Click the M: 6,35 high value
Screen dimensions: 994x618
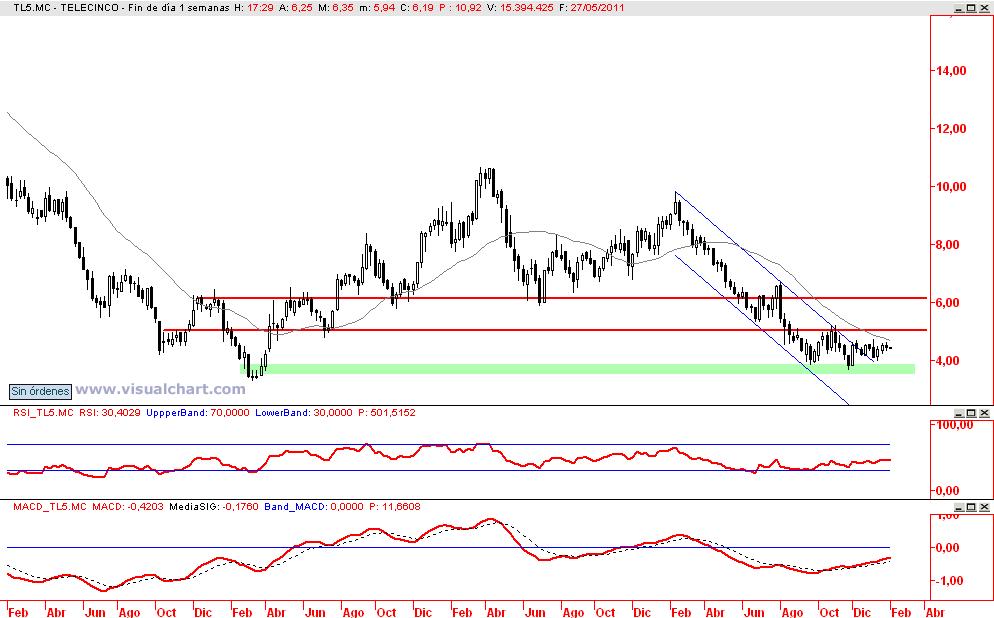(x=337, y=8)
